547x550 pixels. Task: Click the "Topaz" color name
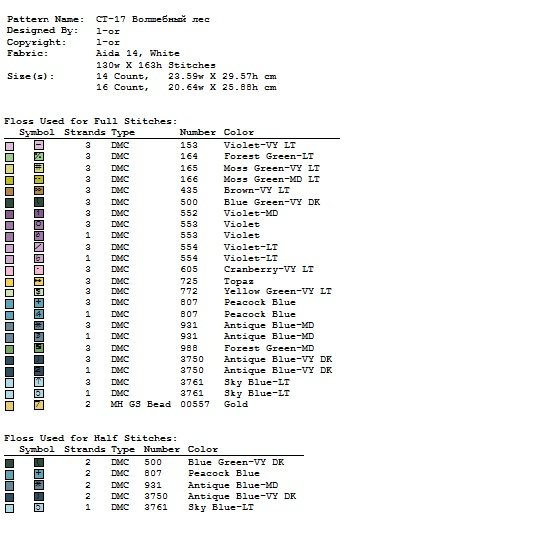pos(239,281)
